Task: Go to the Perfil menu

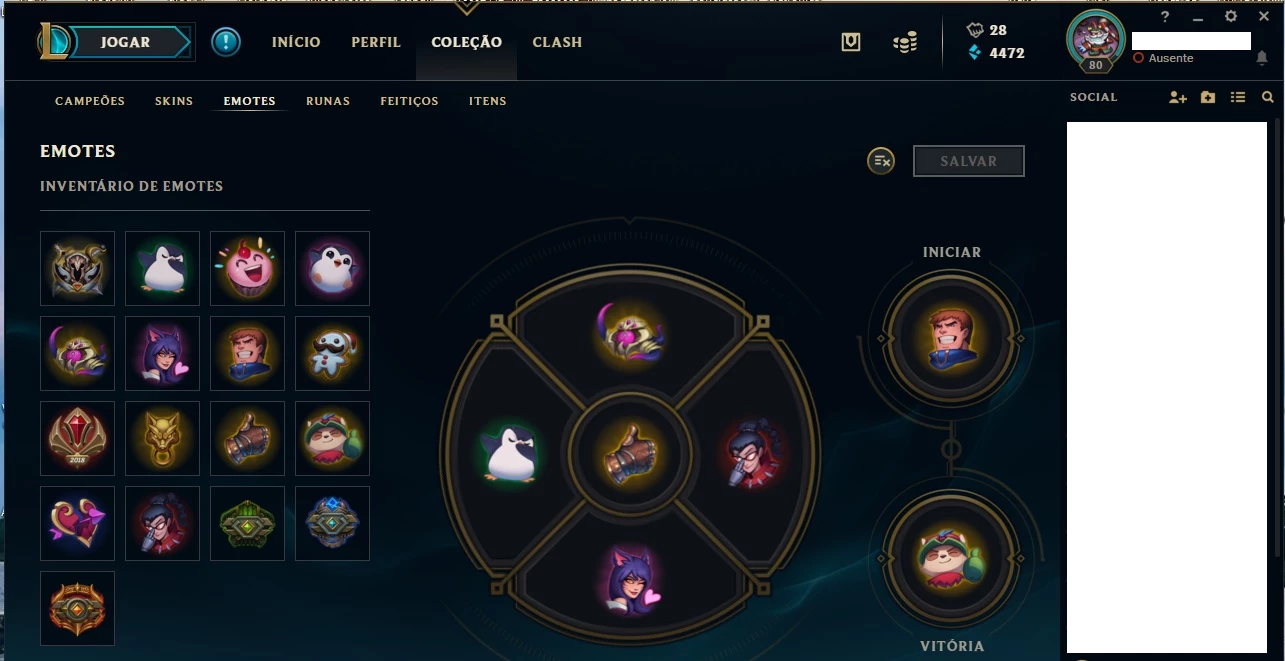Action: click(376, 42)
